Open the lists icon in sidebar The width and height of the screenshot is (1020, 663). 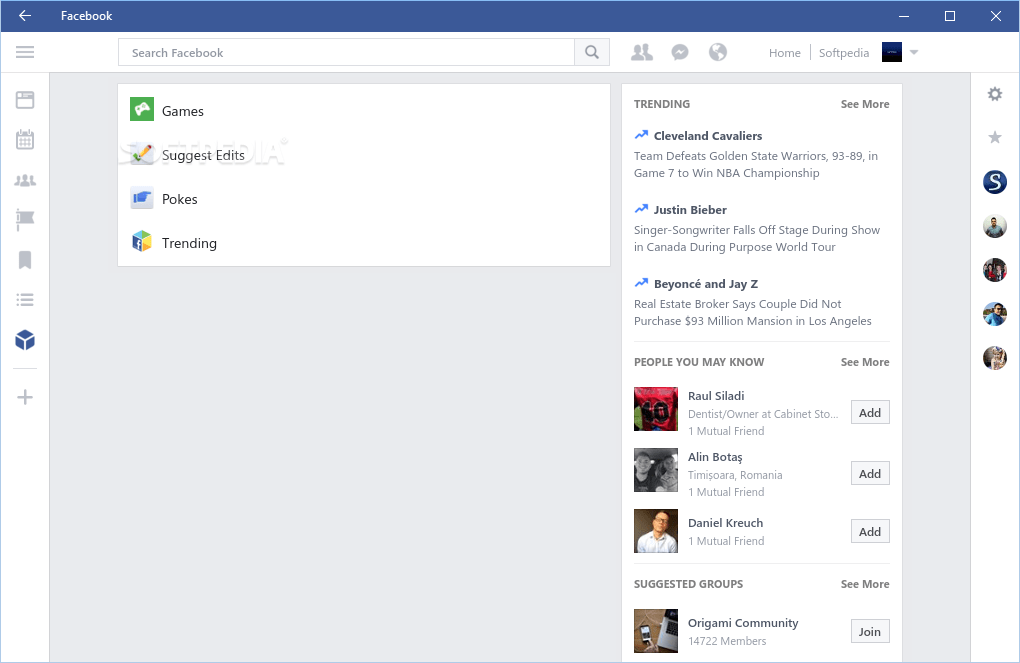click(25, 300)
